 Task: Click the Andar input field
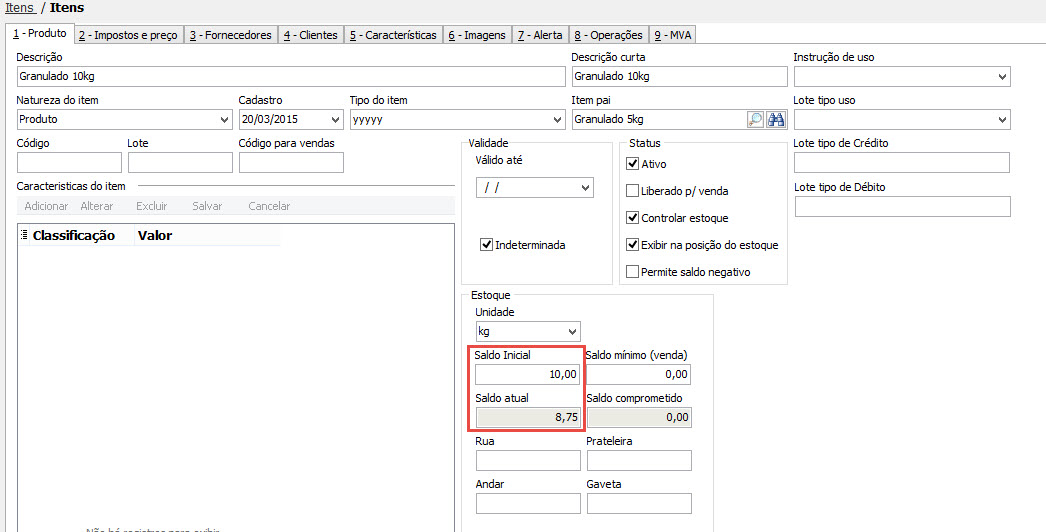click(x=528, y=503)
